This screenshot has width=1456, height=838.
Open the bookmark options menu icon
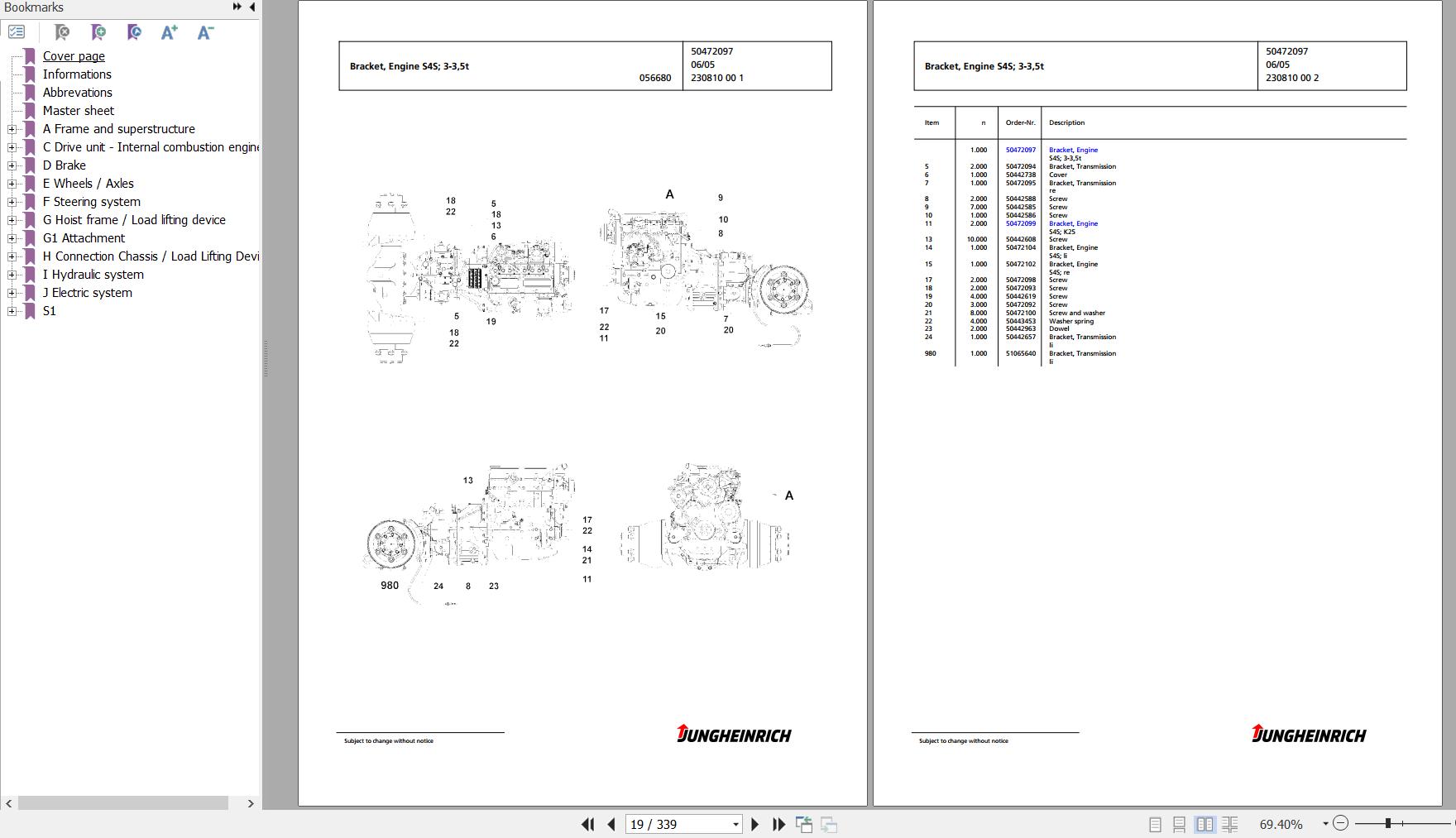click(x=17, y=32)
